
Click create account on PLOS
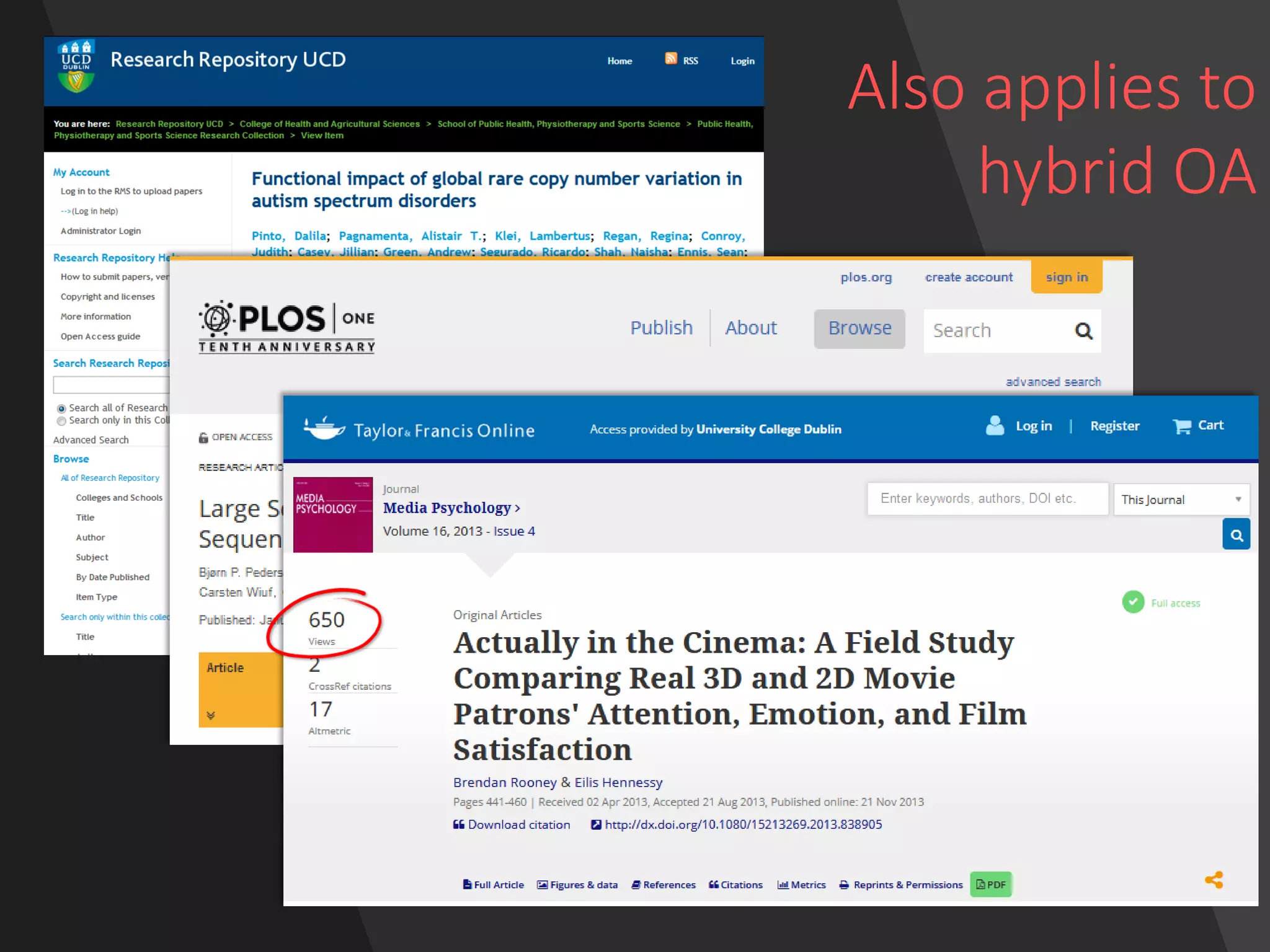coord(969,277)
